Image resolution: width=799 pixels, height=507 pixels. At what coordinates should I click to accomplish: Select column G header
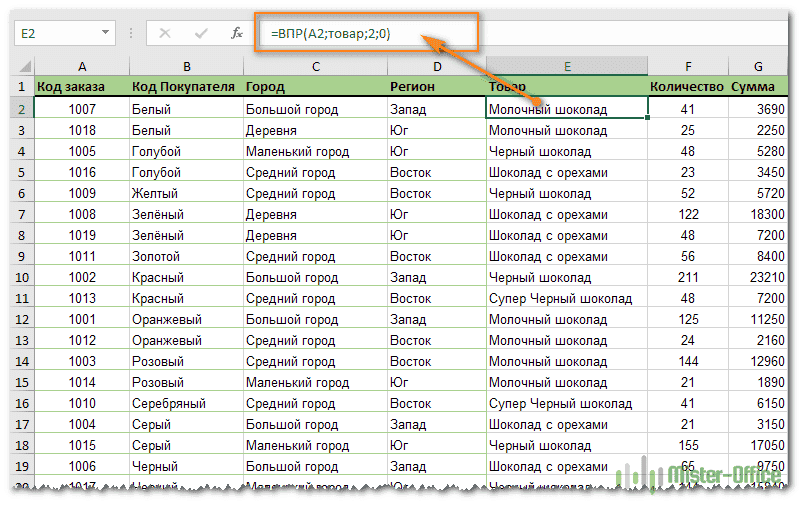(758, 66)
